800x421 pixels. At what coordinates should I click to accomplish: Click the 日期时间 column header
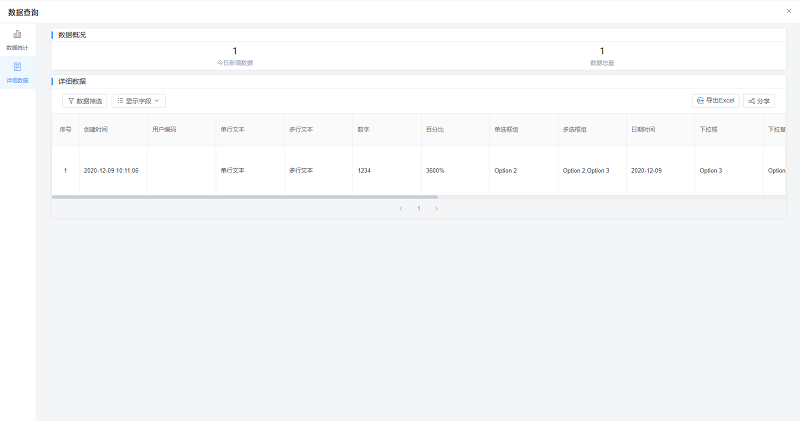pyautogui.click(x=643, y=130)
